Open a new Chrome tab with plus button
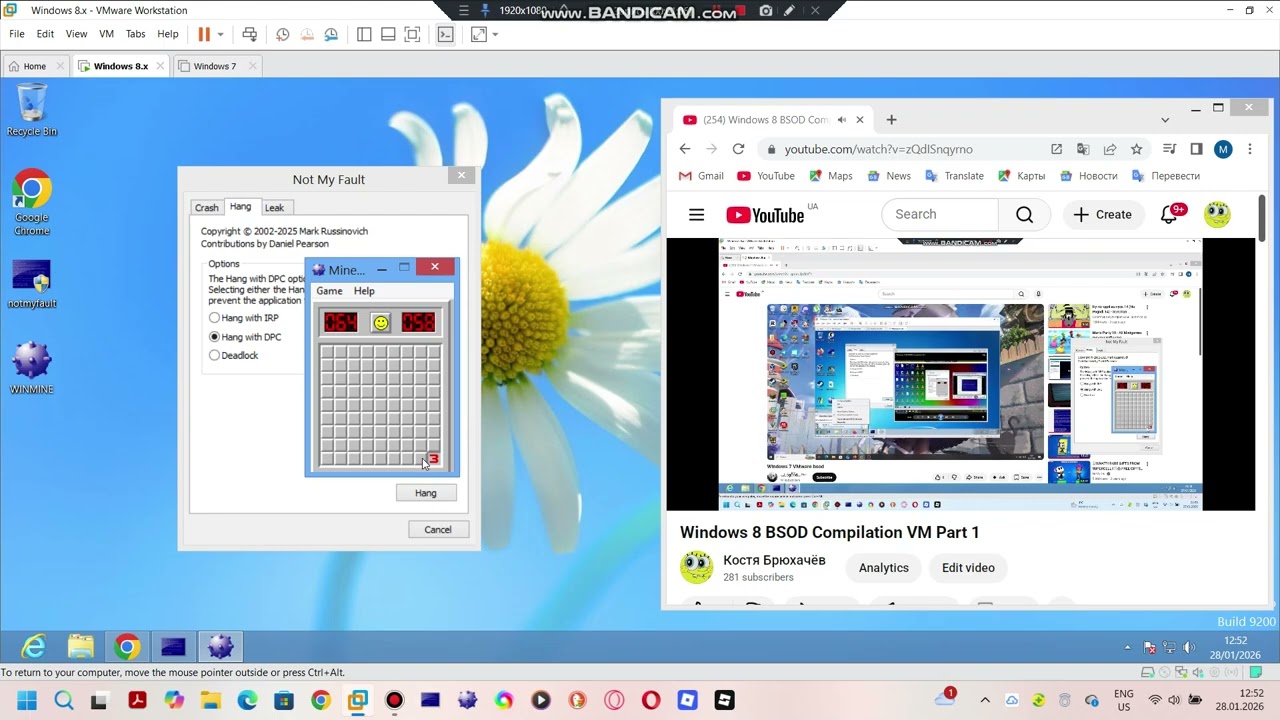Image resolution: width=1280 pixels, height=720 pixels. tap(891, 120)
